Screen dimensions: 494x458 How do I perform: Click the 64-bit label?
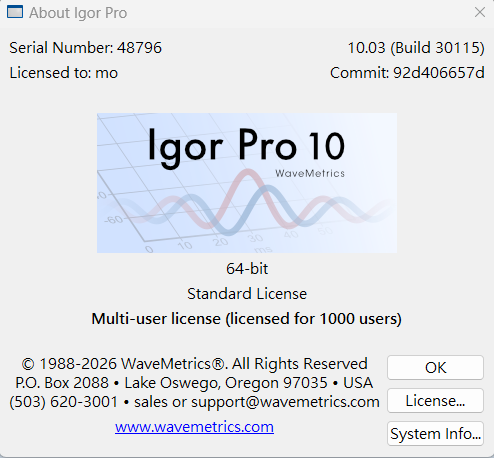pos(247,269)
